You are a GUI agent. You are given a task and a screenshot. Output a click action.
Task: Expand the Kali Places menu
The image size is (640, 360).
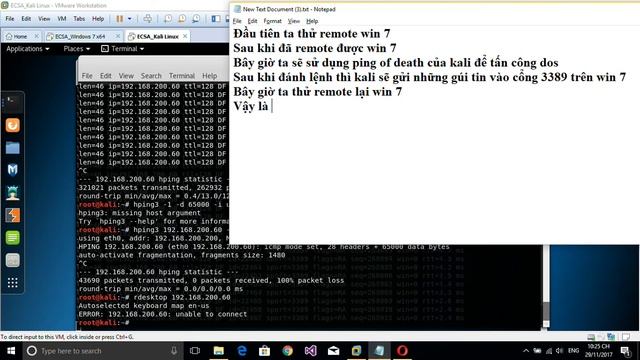[76, 49]
